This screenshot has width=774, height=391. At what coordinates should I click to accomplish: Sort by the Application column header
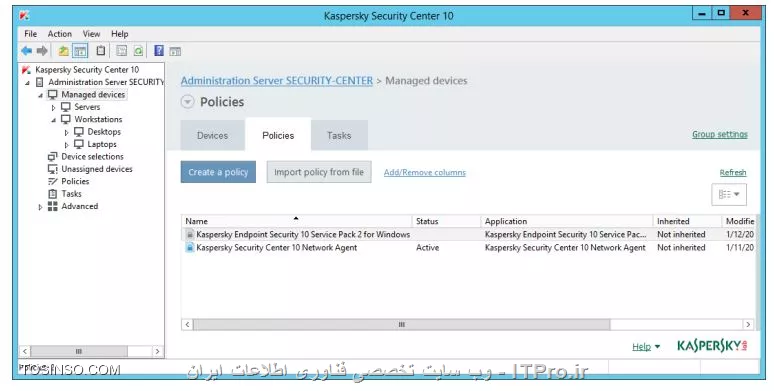(567, 221)
